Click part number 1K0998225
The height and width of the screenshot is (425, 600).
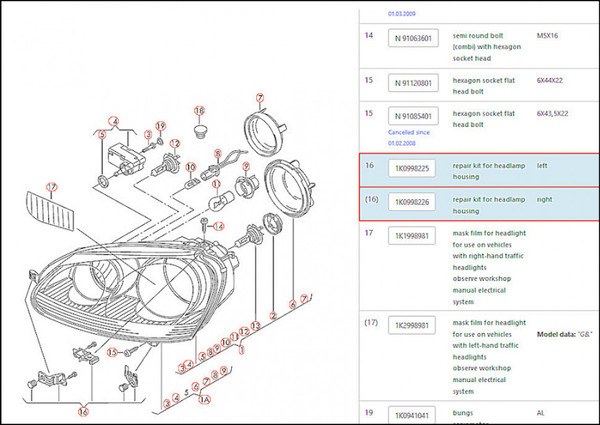coord(414,170)
